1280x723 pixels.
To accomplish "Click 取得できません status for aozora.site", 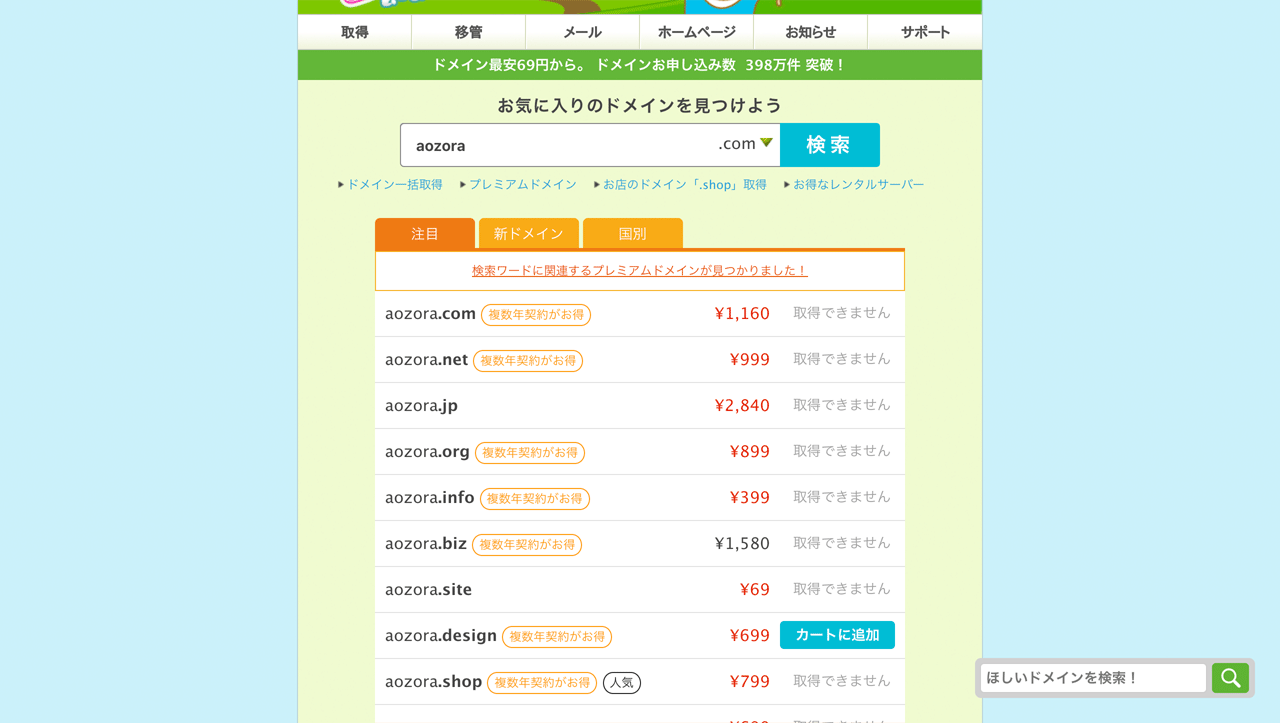I will tap(842, 589).
